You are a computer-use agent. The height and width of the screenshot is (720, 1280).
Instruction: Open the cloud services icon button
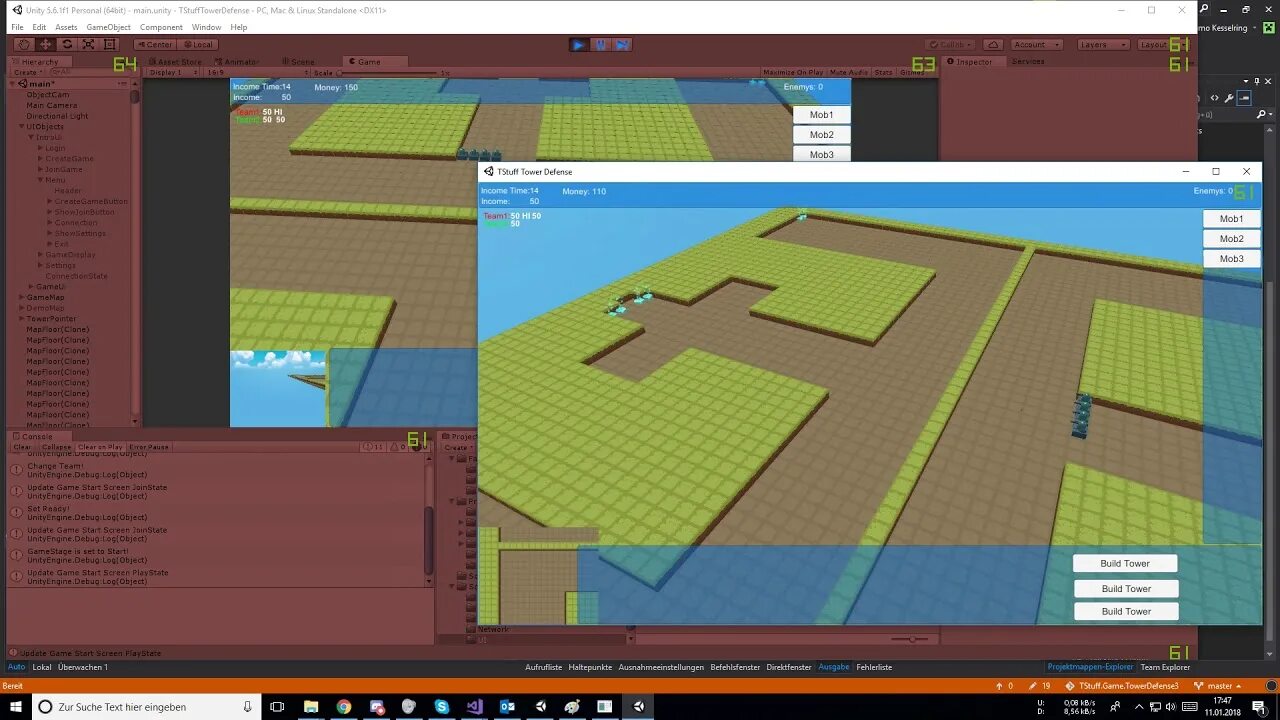coord(993,44)
